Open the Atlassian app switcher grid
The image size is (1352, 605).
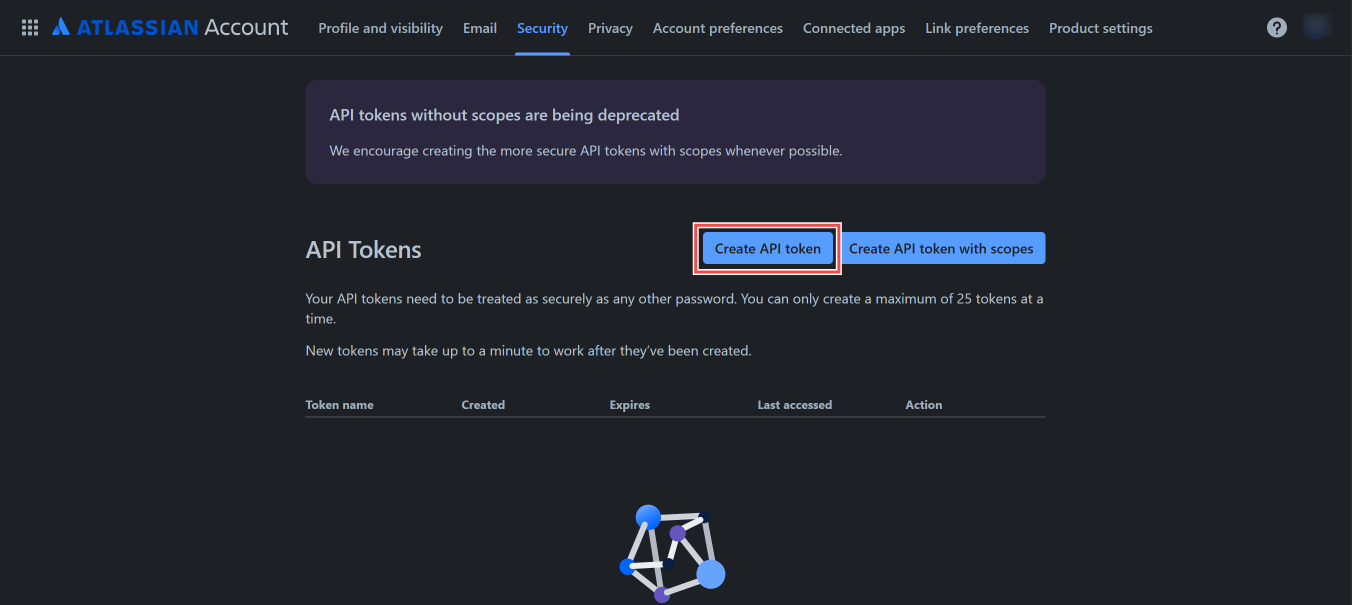pos(29,27)
